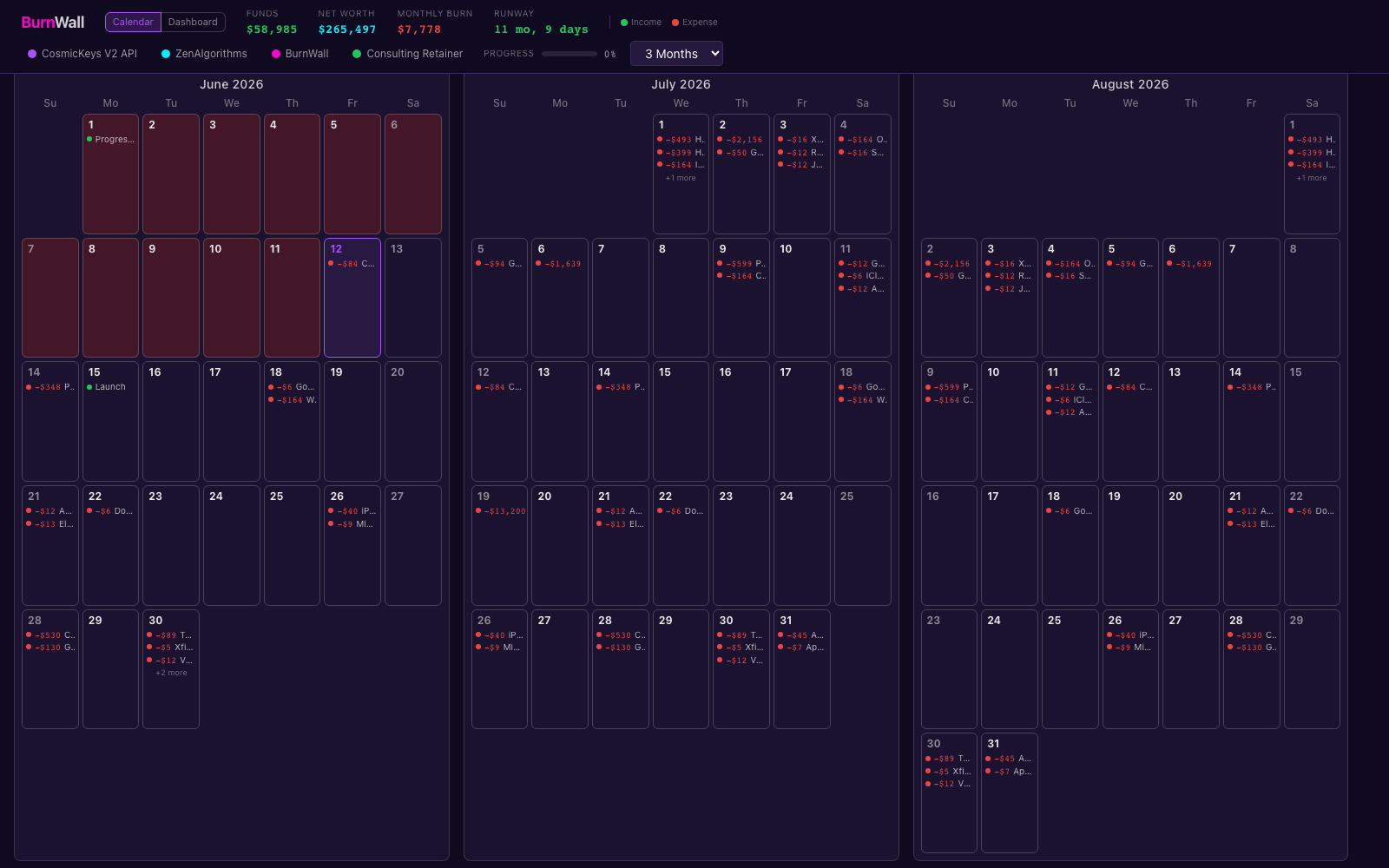Image resolution: width=1389 pixels, height=868 pixels.
Task: Click the -$45 expense on July 31
Action: [802, 635]
